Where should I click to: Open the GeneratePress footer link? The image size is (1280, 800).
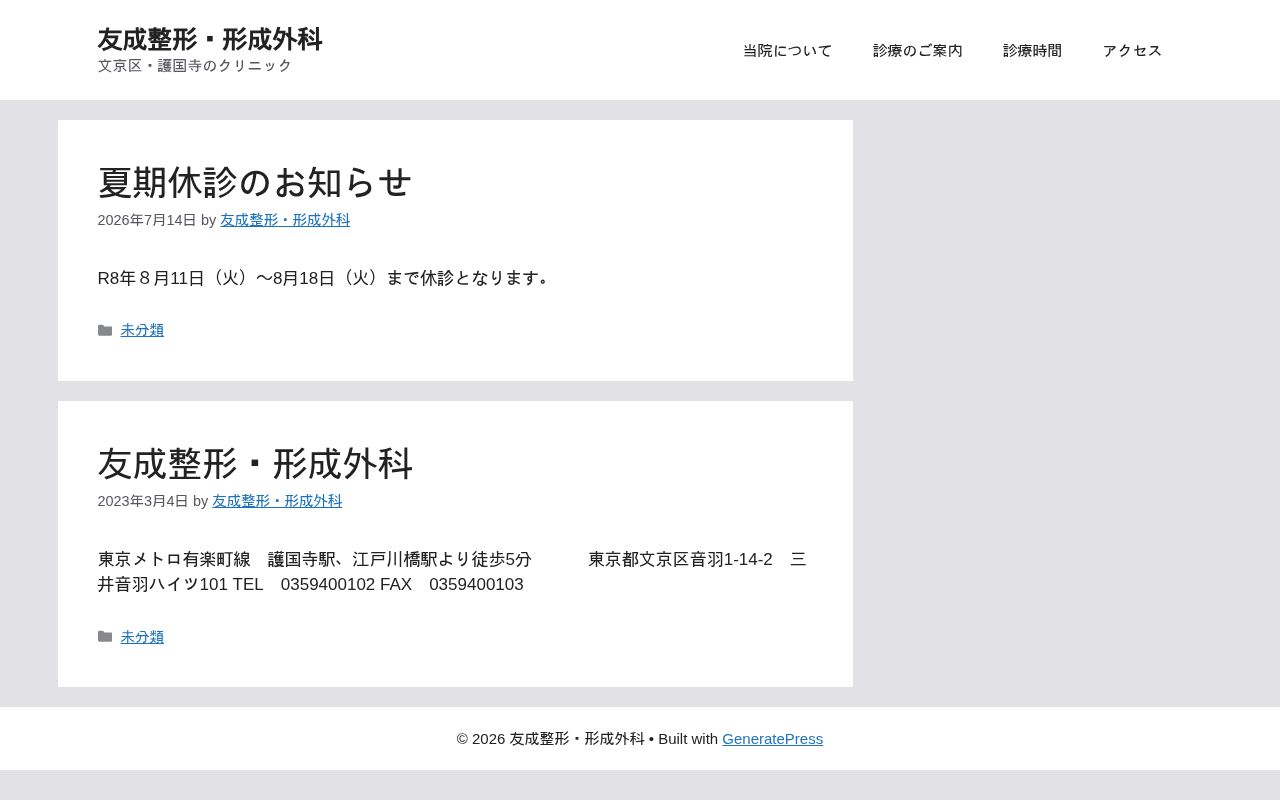coord(772,739)
